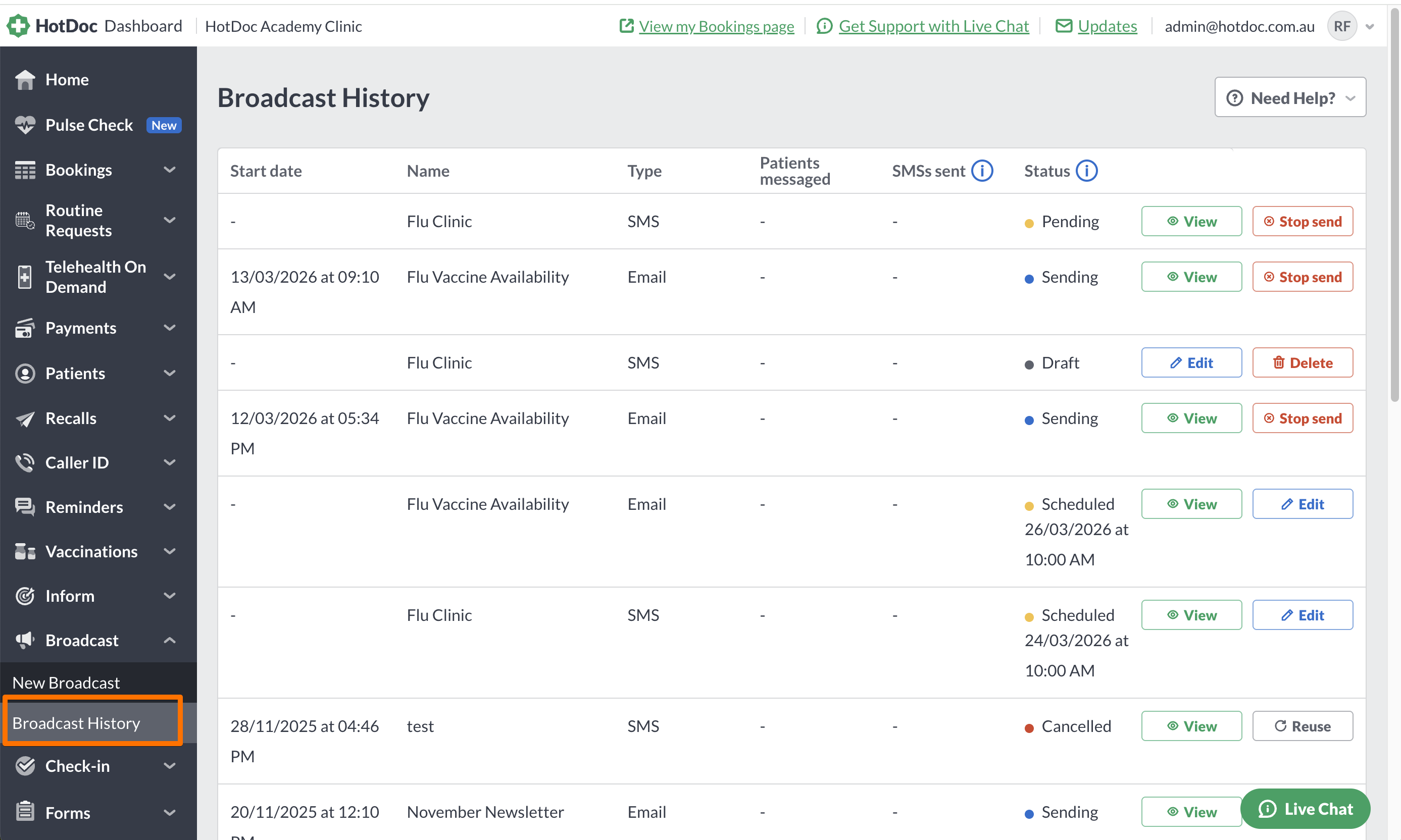The height and width of the screenshot is (840, 1401).
Task: Expand the Recalls section chevron
Action: tap(169, 418)
